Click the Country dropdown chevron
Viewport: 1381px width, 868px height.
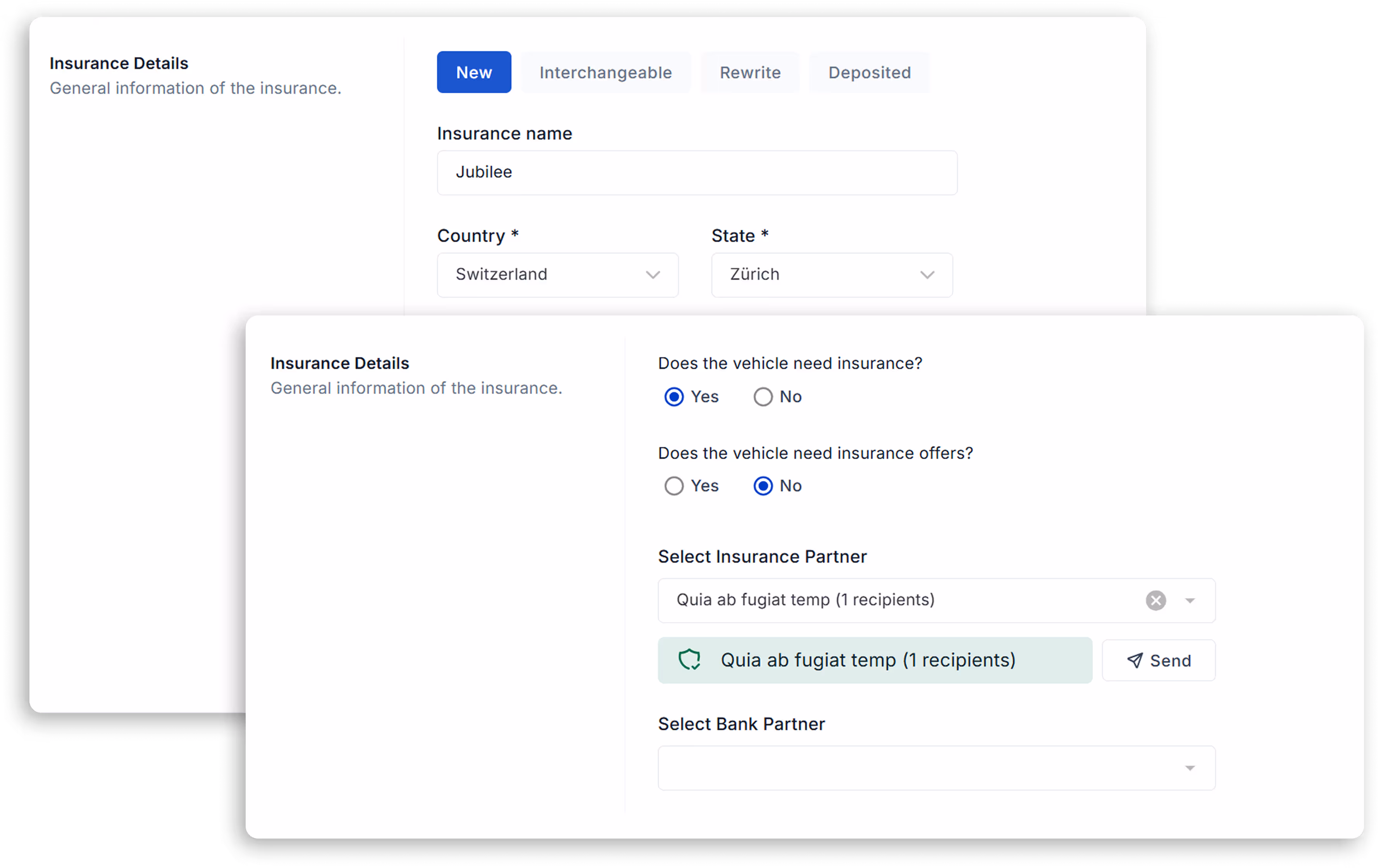point(653,275)
